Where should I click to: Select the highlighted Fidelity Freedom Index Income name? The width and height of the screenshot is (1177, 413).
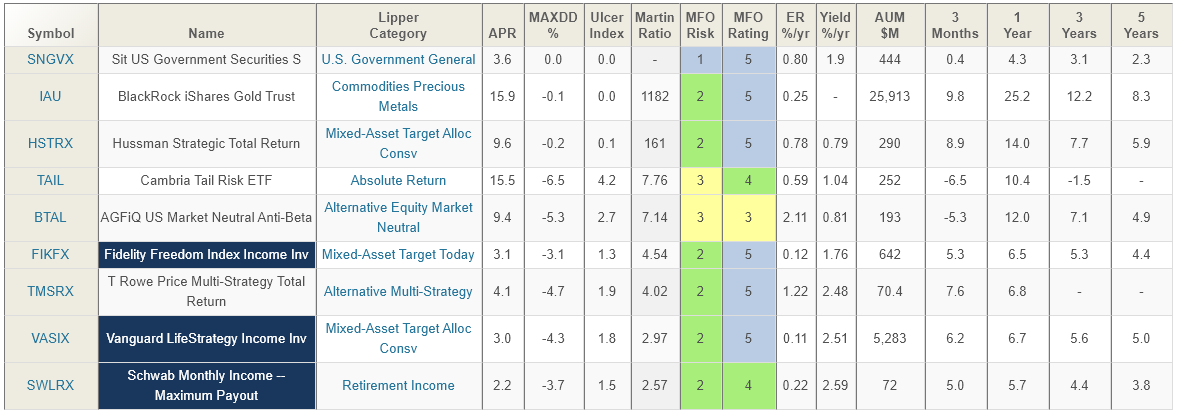(x=206, y=254)
